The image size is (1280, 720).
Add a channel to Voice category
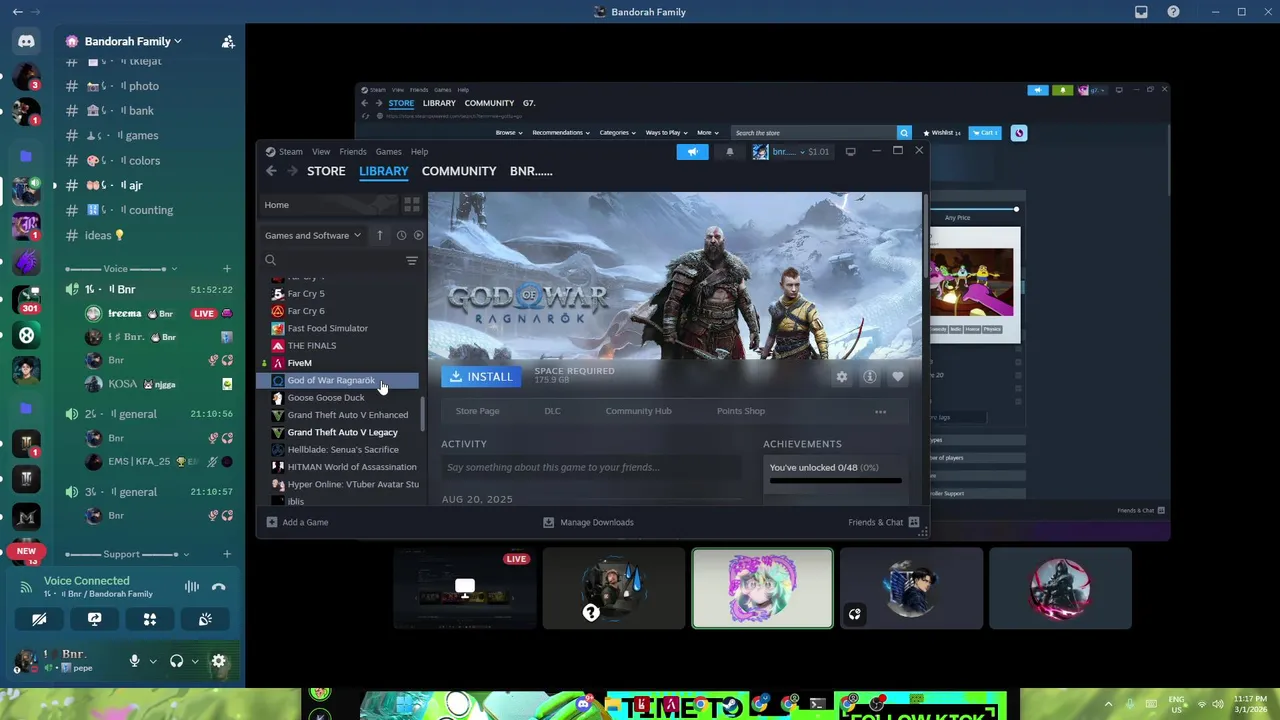coord(227,268)
